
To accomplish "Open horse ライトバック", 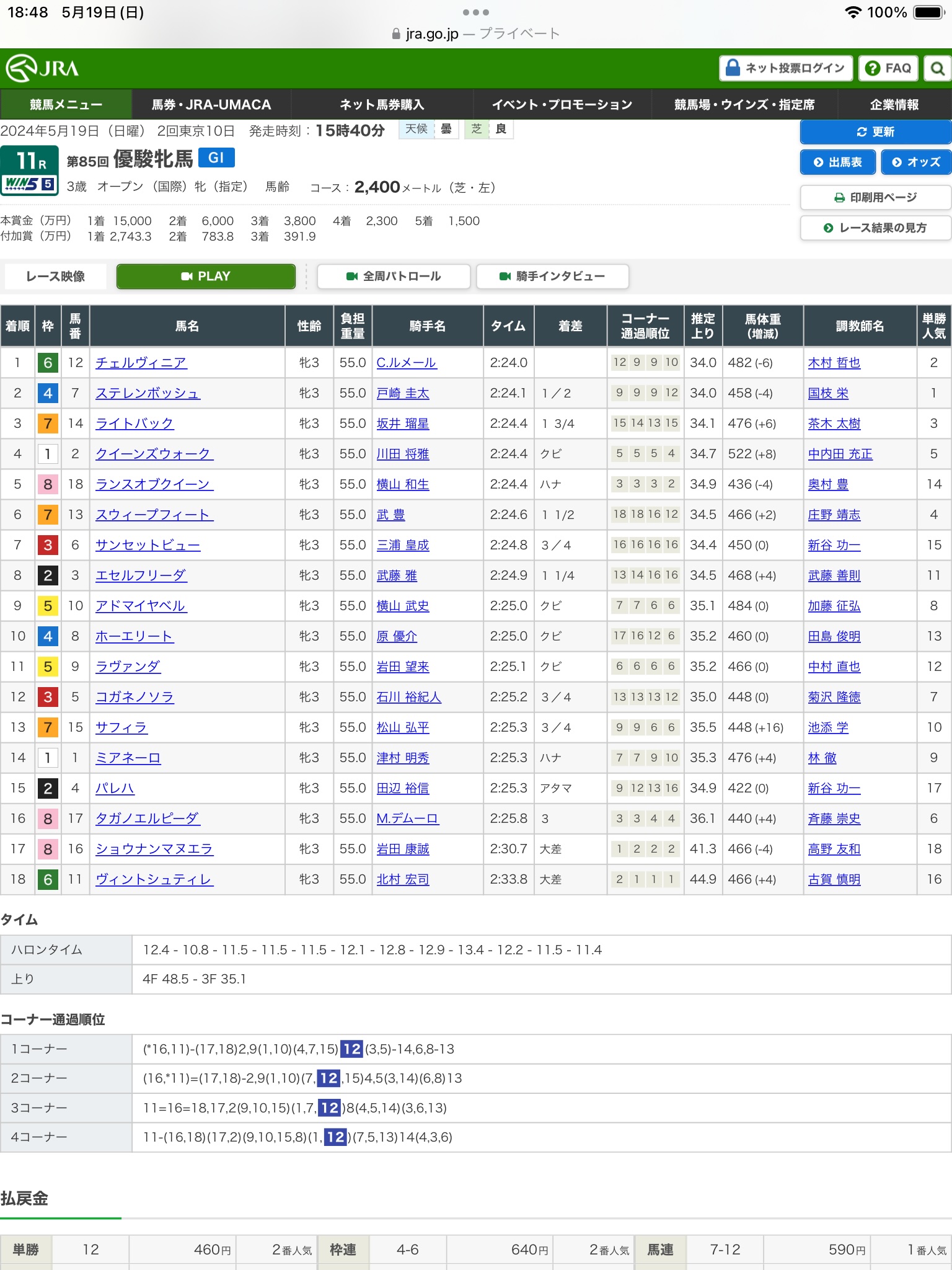I will pyautogui.click(x=134, y=424).
